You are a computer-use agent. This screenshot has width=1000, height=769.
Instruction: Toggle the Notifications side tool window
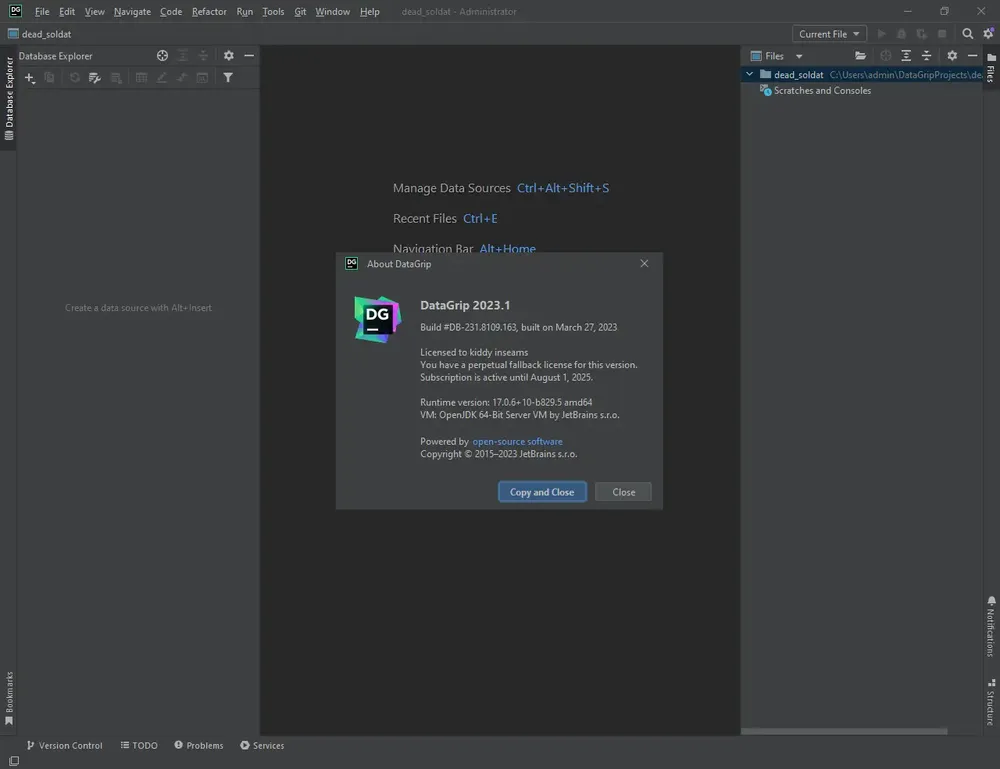click(x=991, y=626)
